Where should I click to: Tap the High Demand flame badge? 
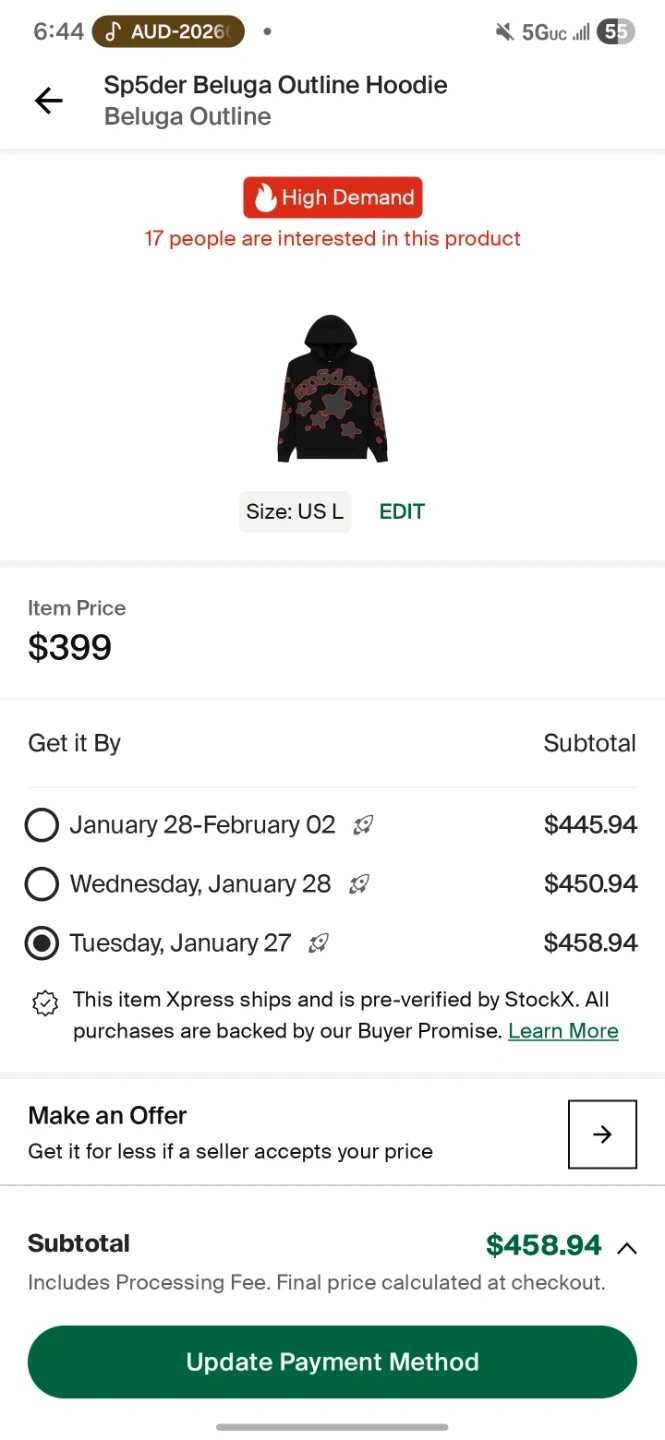coord(332,198)
